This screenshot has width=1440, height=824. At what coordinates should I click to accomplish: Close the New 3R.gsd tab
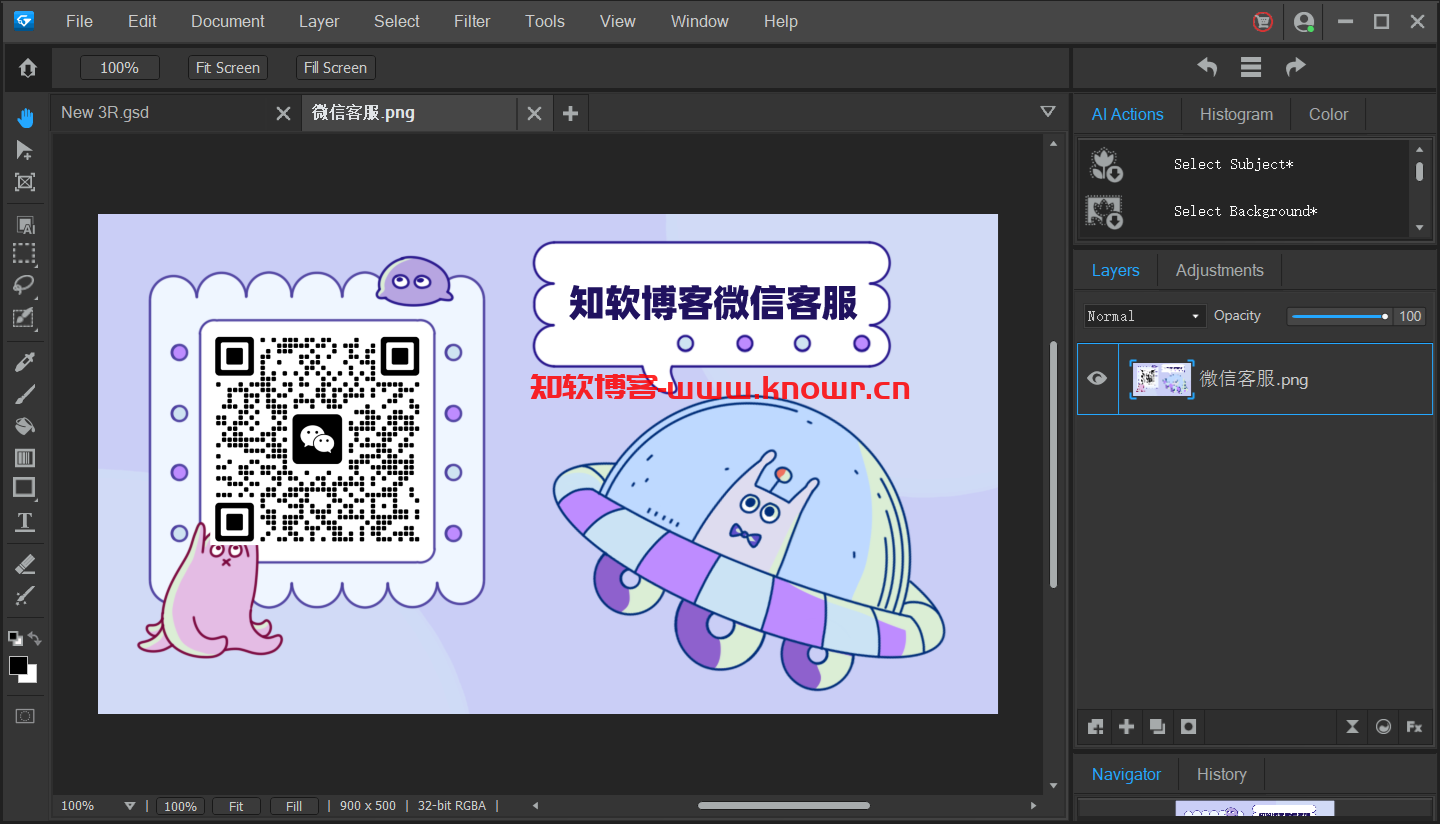point(284,114)
